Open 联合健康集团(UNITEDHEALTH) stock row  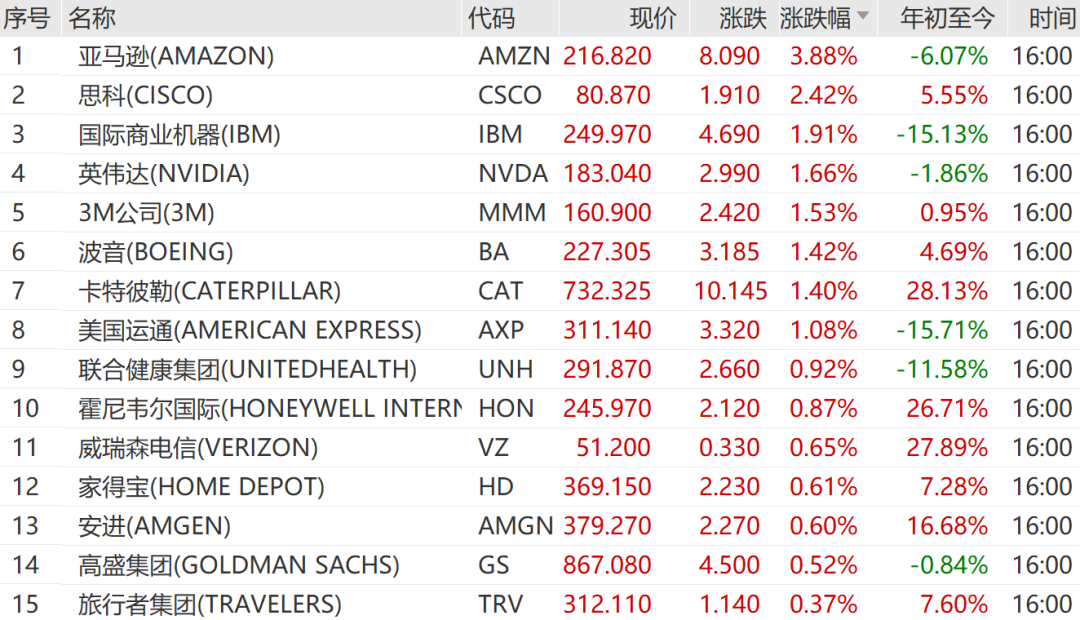[x=247, y=369]
